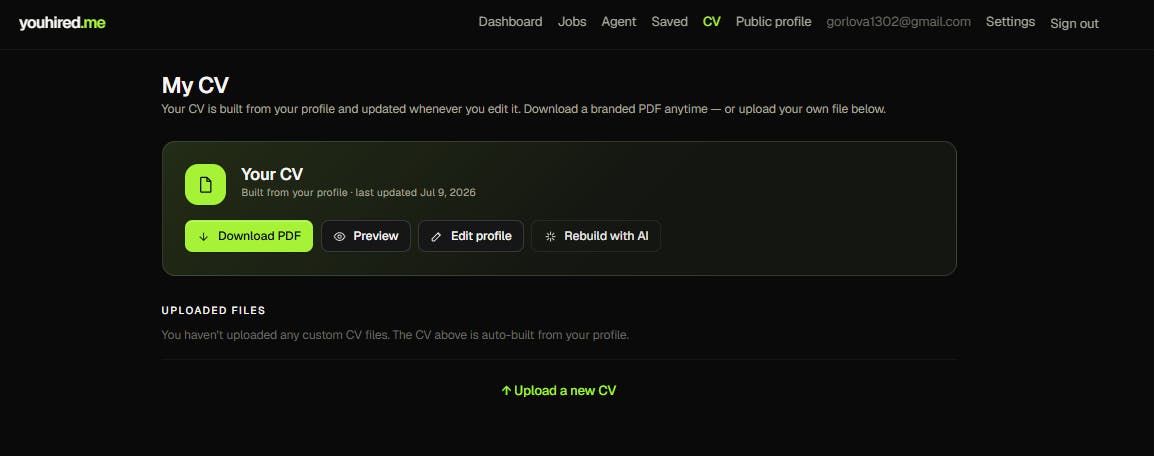Screen dimensions: 1154x456
Task: Sign out of the account
Action: [x=1075, y=24]
